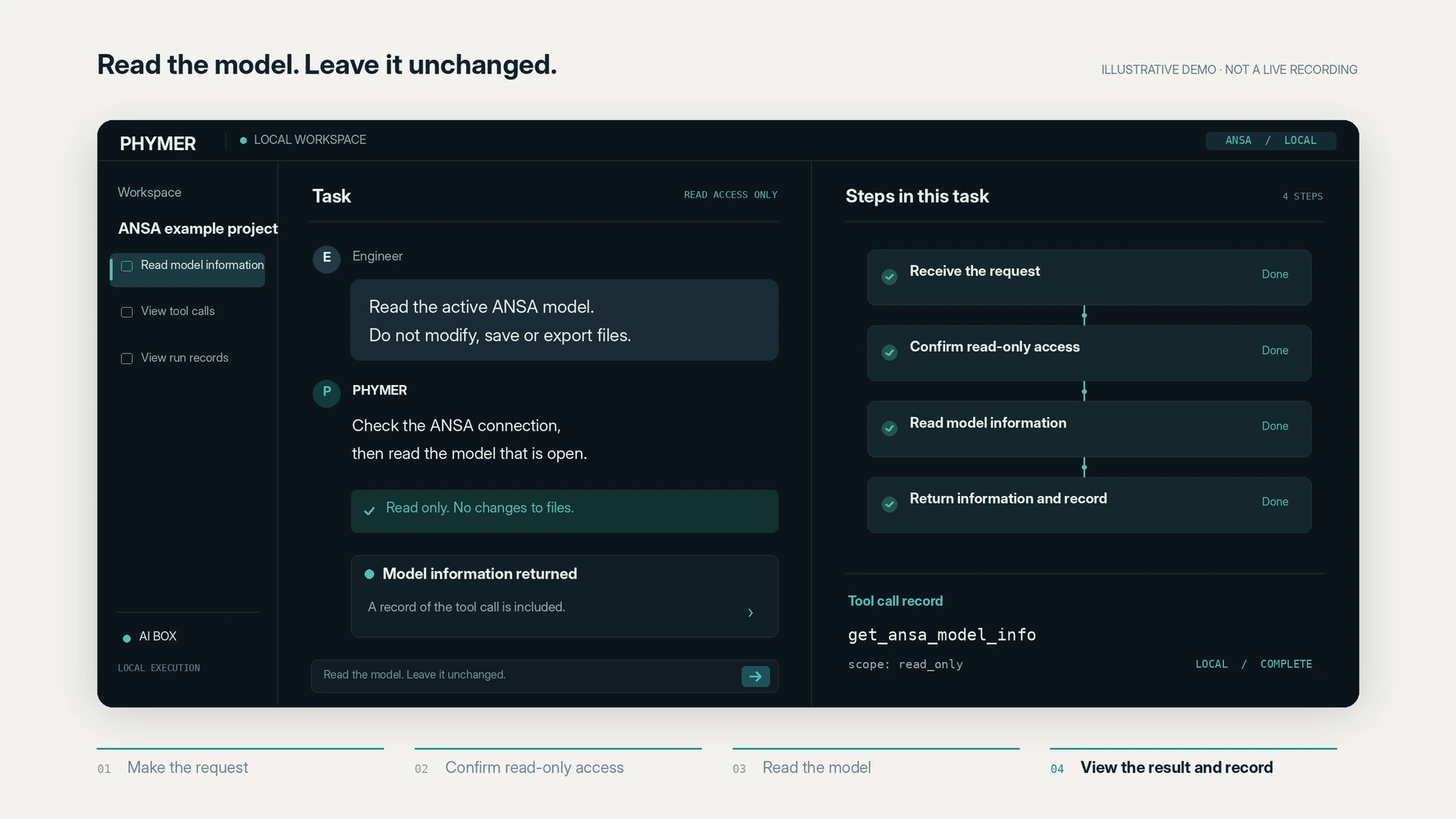This screenshot has height=819, width=1456.
Task: Click checkmark icon beside Return information and record
Action: click(x=890, y=504)
